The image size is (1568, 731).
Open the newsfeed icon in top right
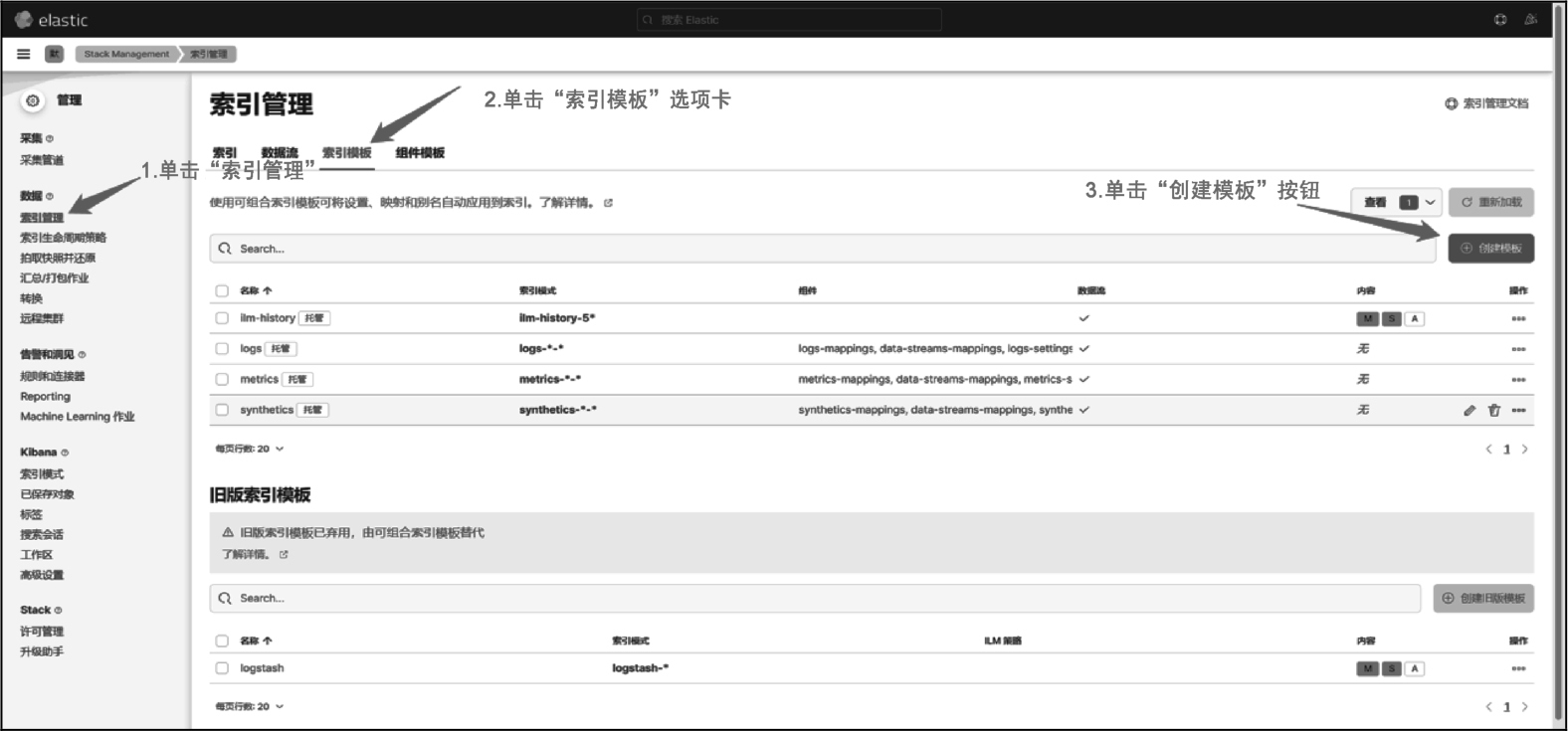point(1530,19)
